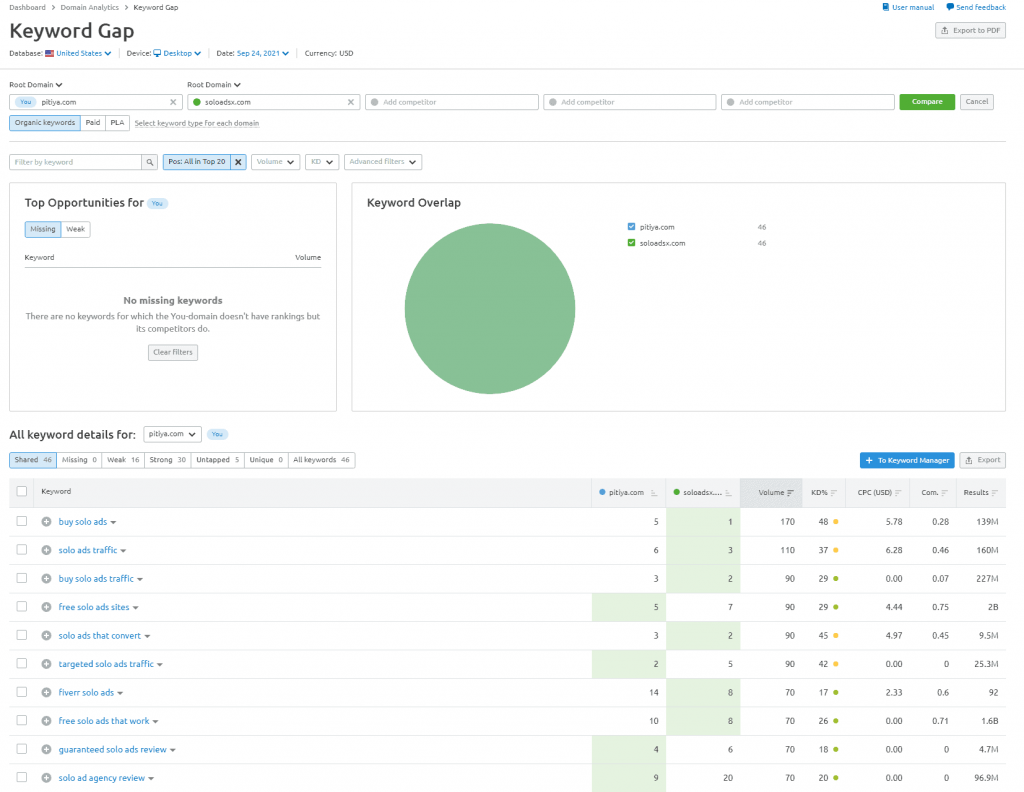Click the Export button above the table

pyautogui.click(x=983, y=460)
